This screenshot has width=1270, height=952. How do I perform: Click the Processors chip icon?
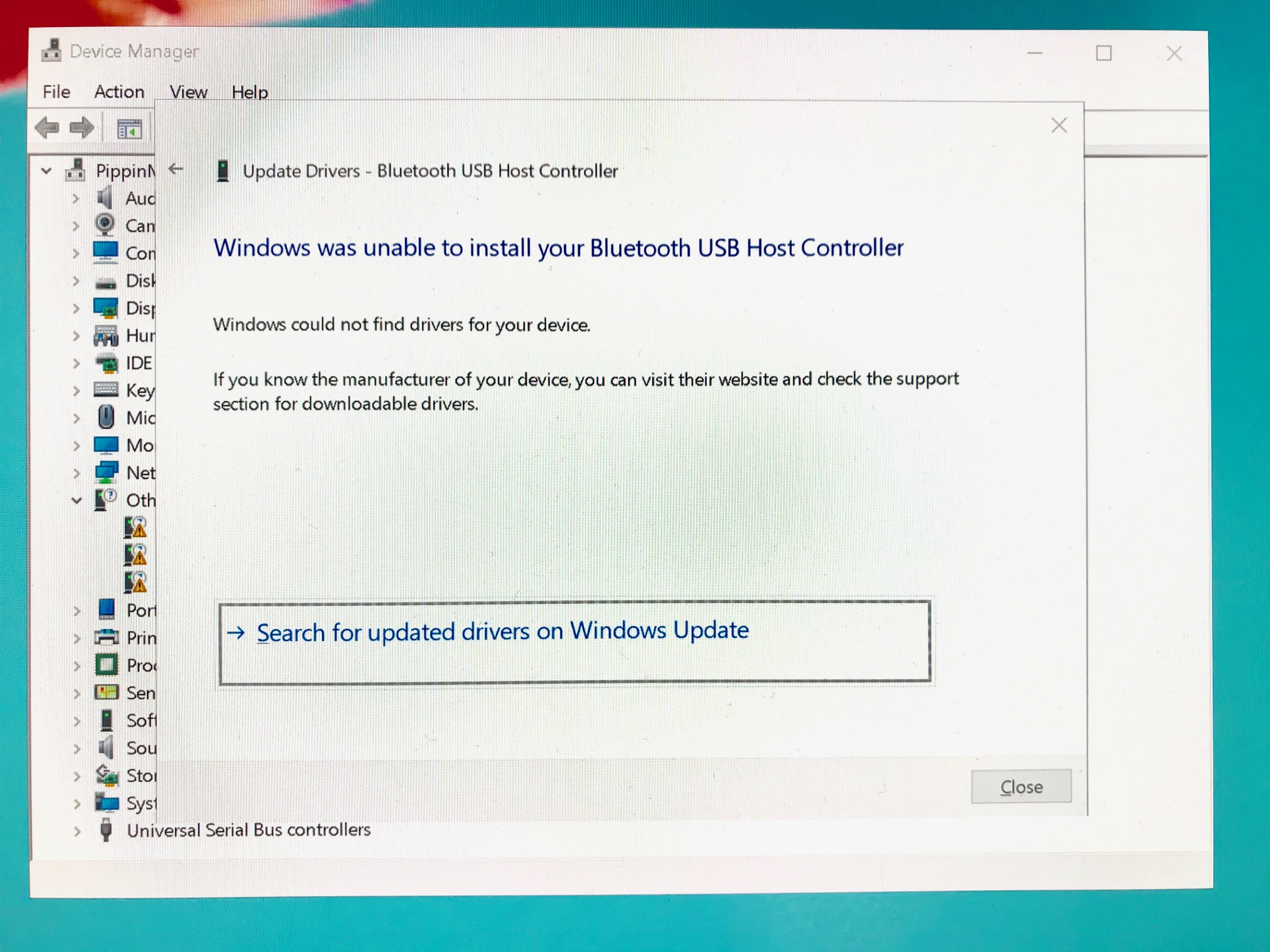pyautogui.click(x=107, y=665)
